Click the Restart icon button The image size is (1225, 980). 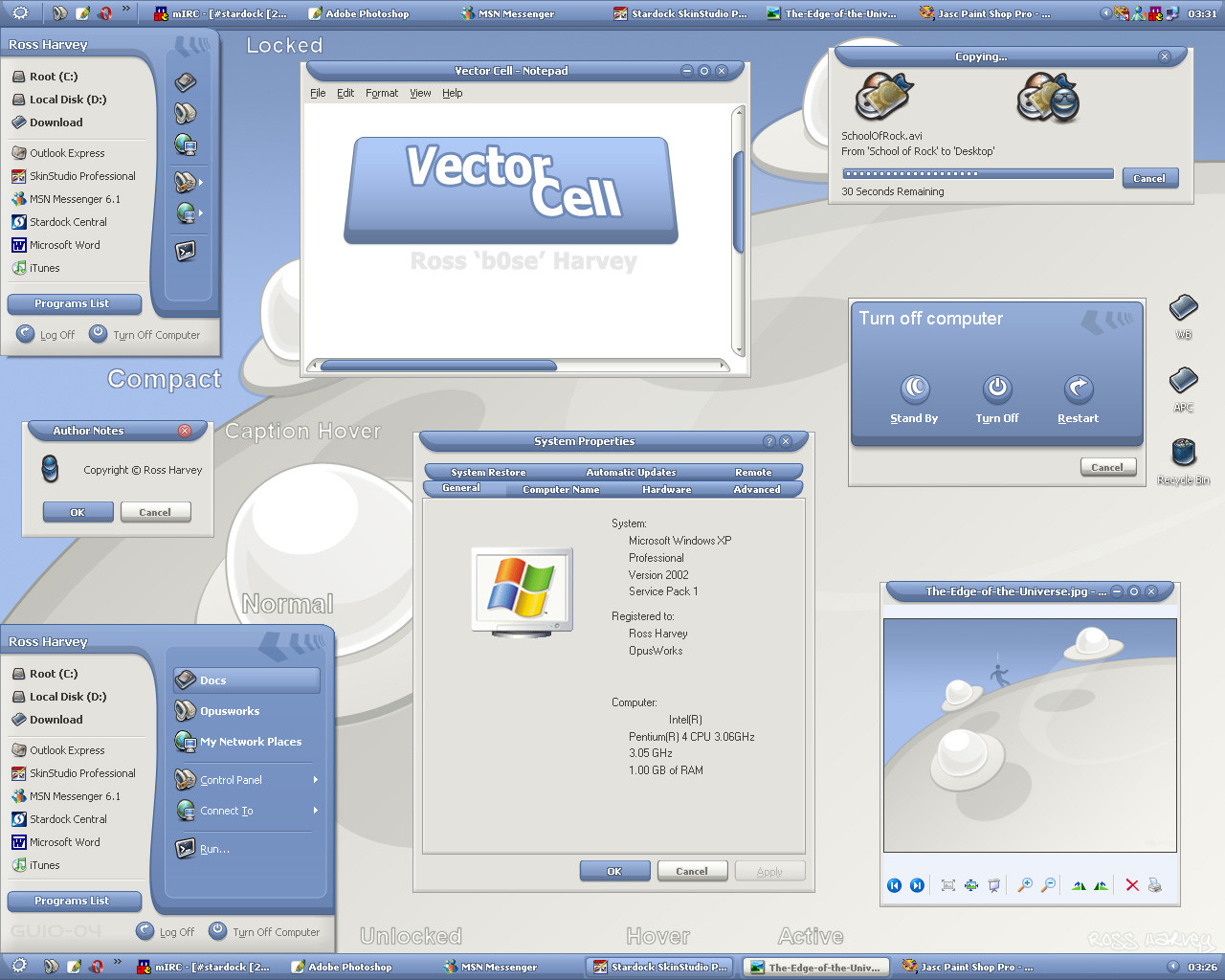[1079, 388]
